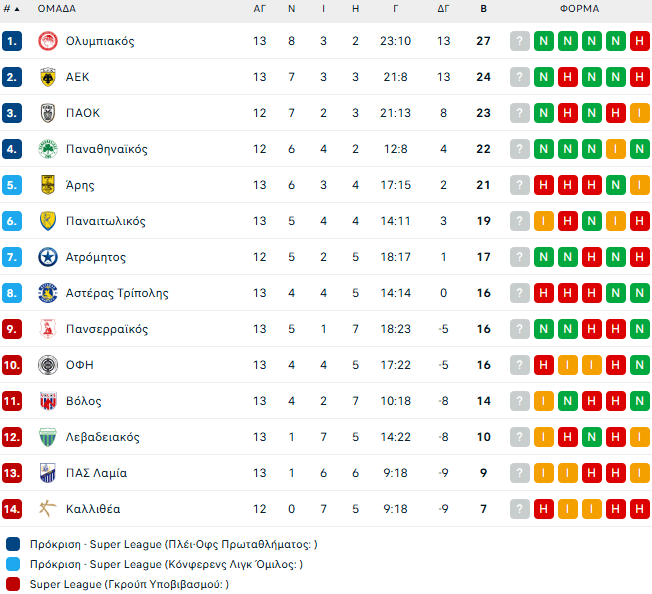This screenshot has width=652, height=594.
Task: Click the ΦΟΡΜΑ column header
Action: (580, 9)
